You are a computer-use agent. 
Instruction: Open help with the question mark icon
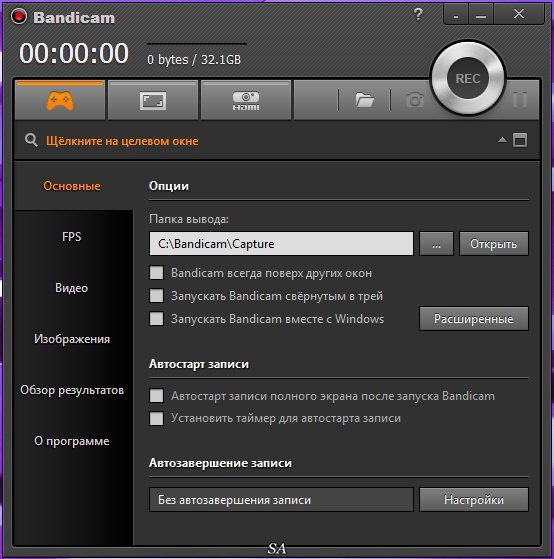(418, 14)
